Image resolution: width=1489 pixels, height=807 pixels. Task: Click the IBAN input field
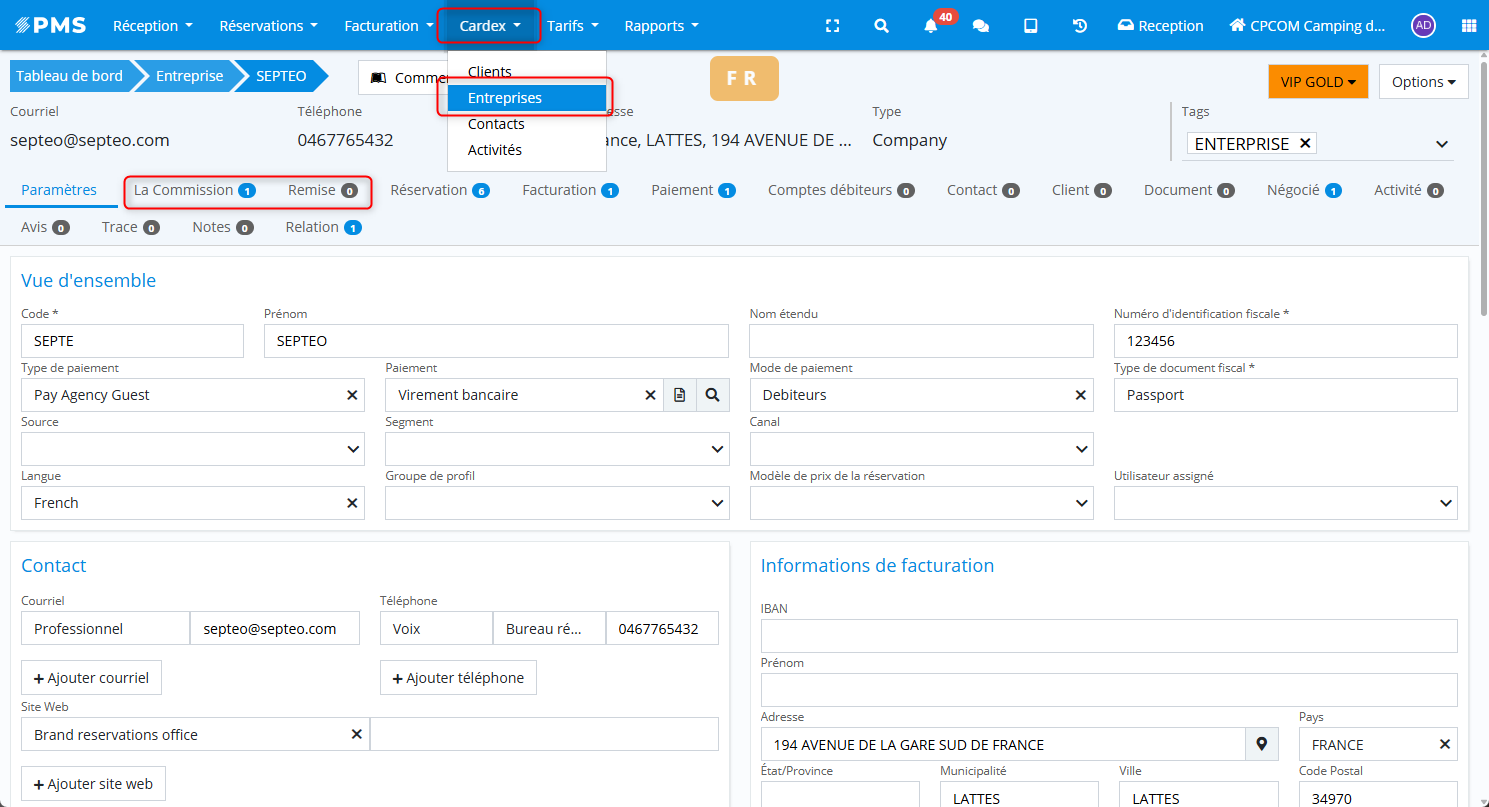pos(1108,636)
